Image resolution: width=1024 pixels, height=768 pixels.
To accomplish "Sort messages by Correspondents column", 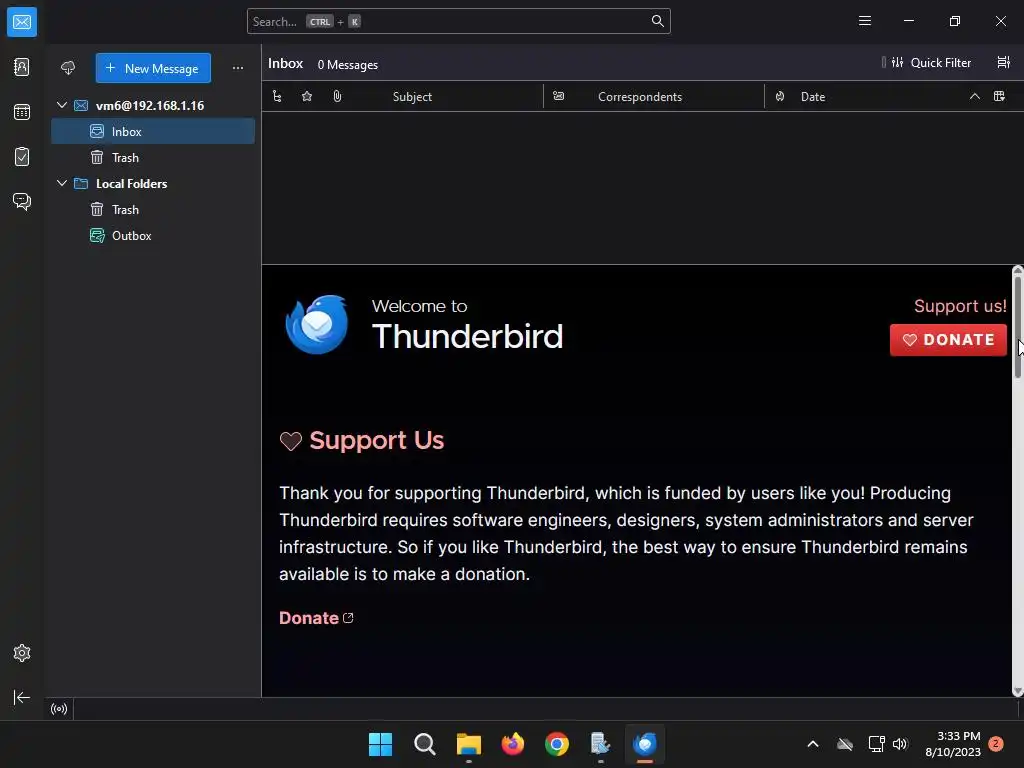I will 640,97.
